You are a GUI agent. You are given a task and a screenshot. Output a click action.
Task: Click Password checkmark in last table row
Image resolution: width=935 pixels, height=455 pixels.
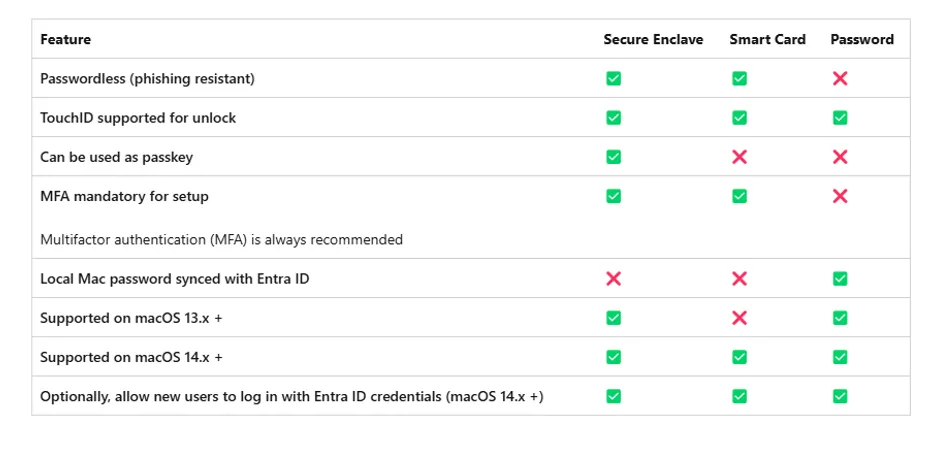point(840,396)
